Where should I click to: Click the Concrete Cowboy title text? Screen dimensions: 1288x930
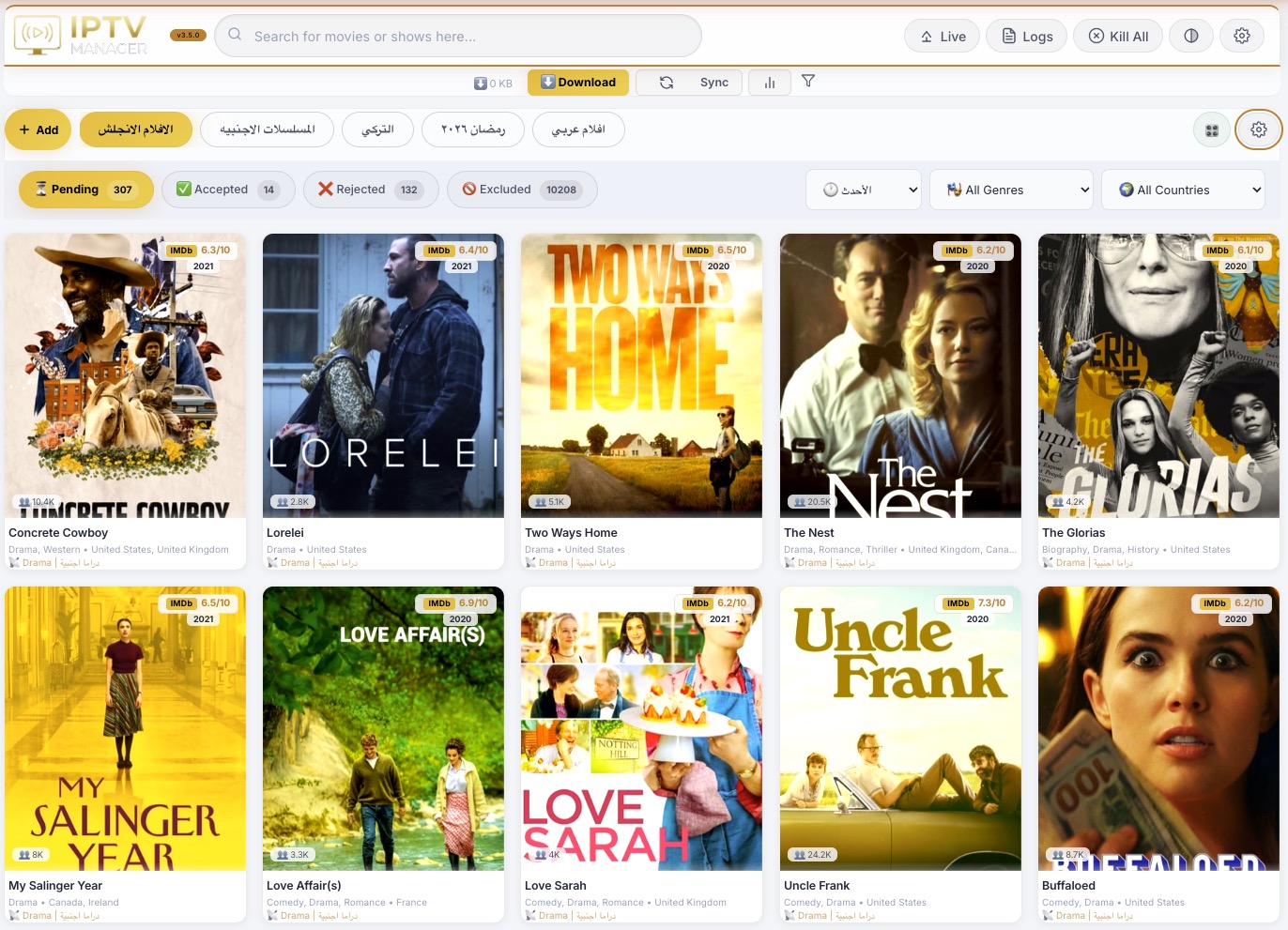58,533
